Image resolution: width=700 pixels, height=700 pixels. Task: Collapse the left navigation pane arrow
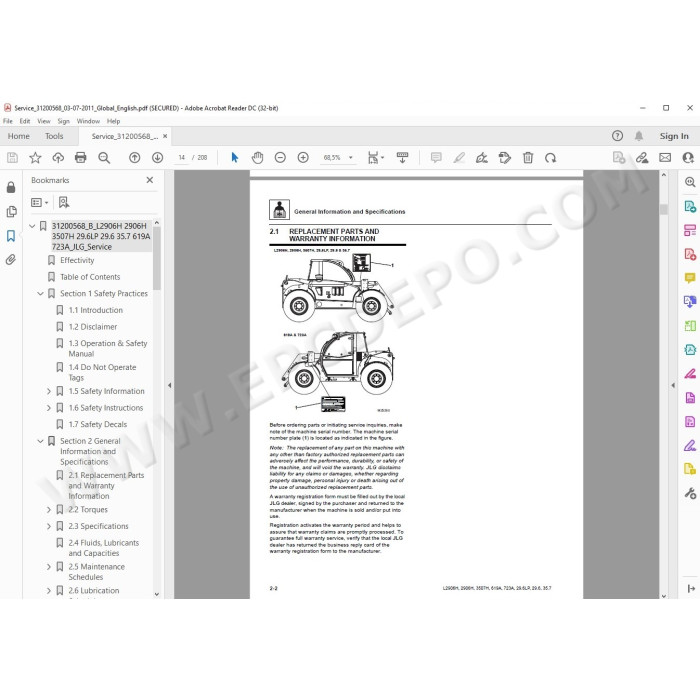[170, 385]
